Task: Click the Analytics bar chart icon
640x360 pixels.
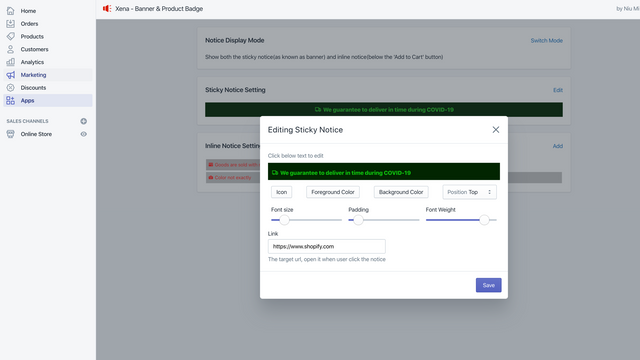Action: click(11, 62)
